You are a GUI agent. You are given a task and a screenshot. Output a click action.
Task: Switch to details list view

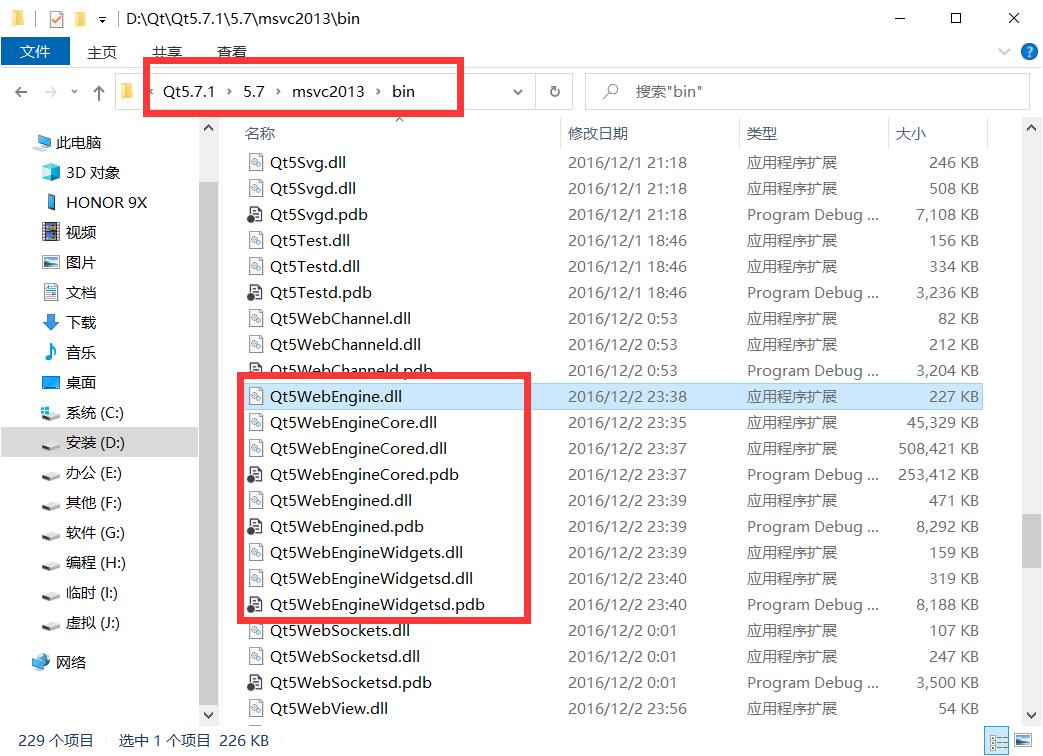(x=998, y=742)
